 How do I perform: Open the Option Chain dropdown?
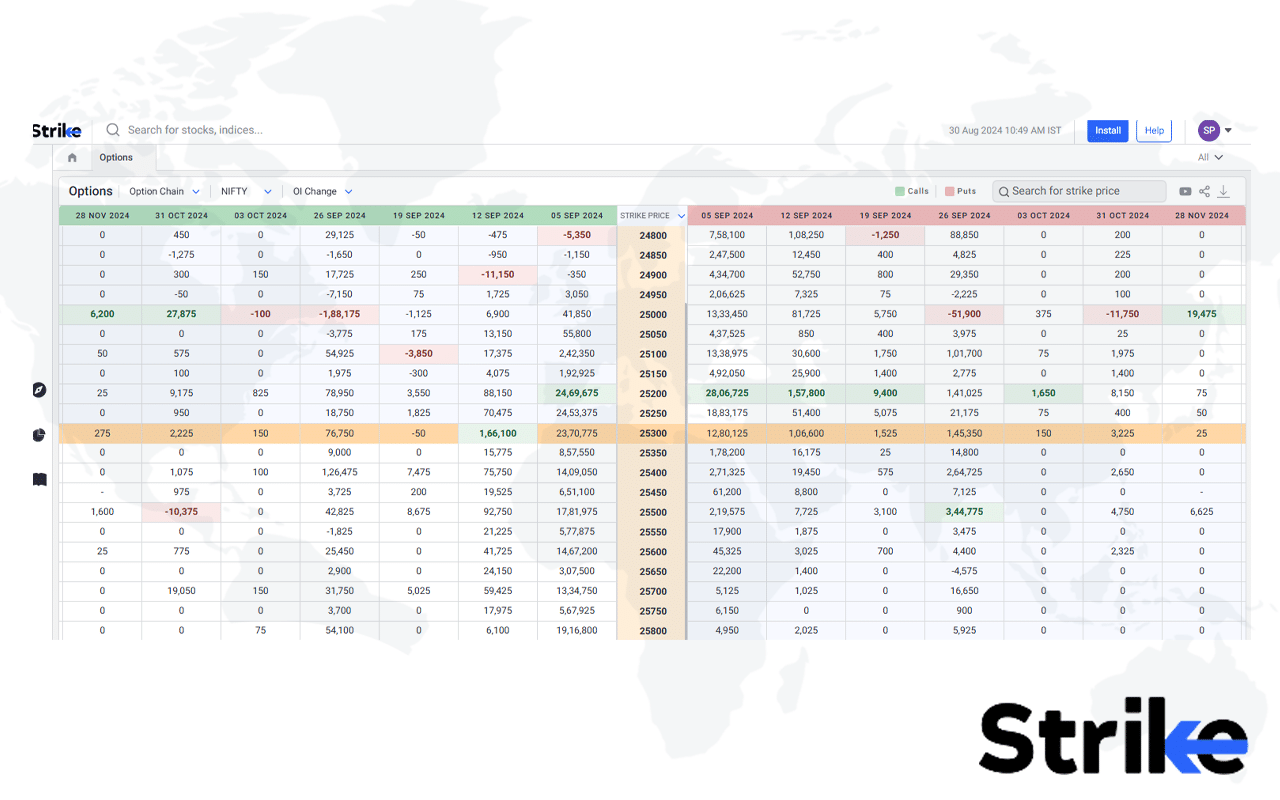[x=163, y=191]
